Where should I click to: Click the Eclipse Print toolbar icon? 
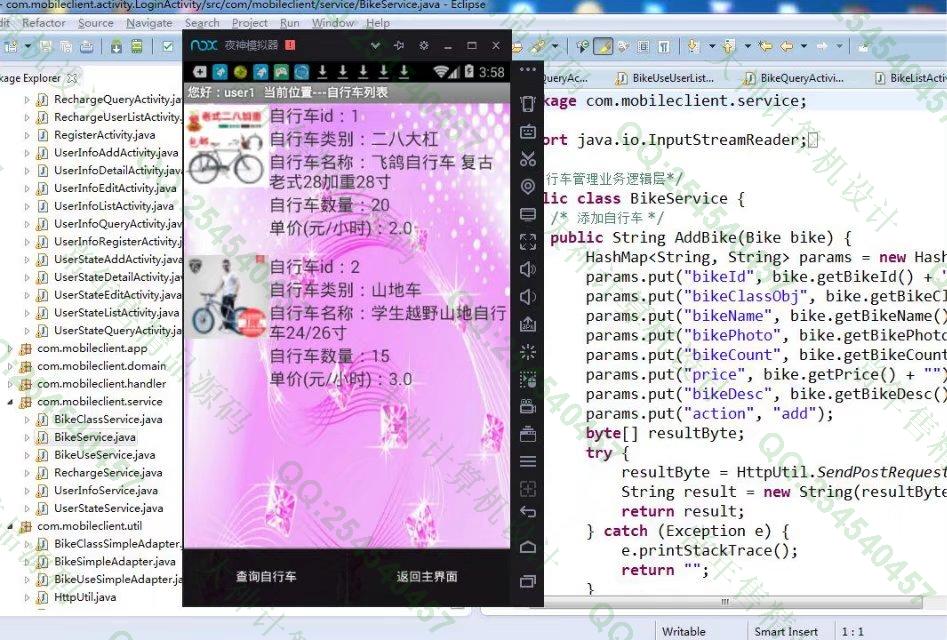86,46
